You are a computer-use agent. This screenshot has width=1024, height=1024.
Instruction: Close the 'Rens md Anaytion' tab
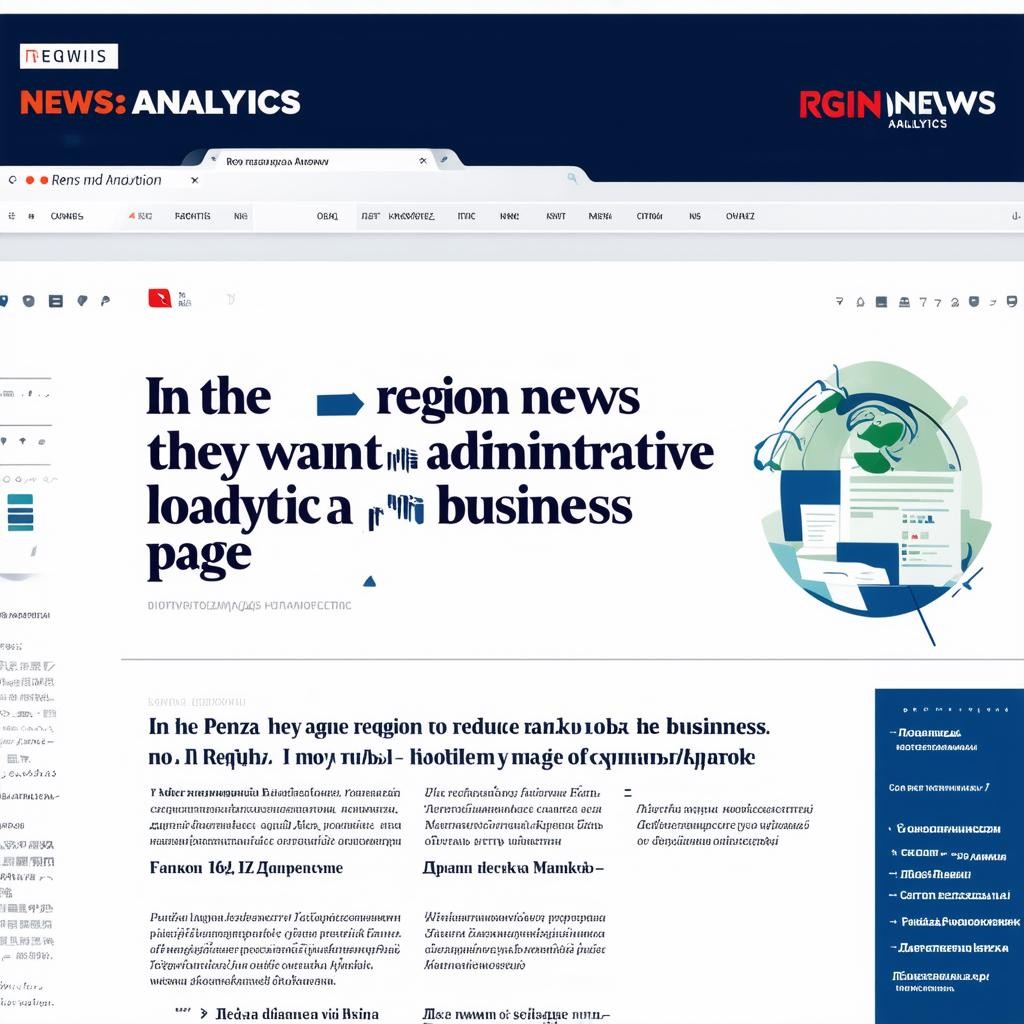tap(194, 180)
